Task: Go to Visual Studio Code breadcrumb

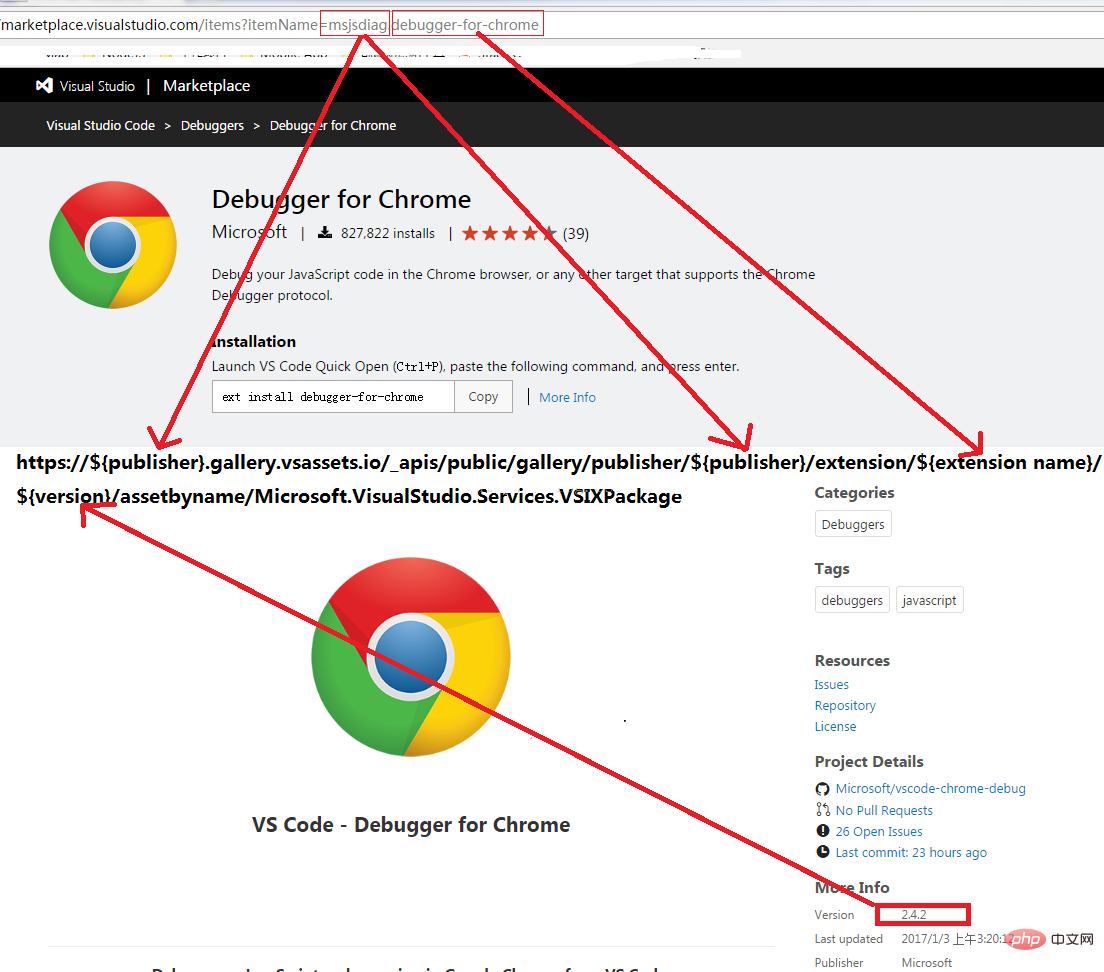Action: coord(100,126)
